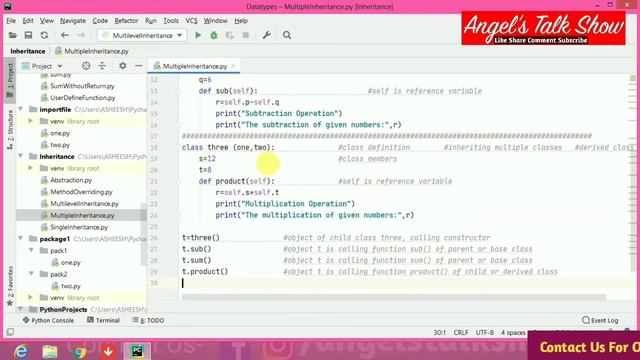The width and height of the screenshot is (640, 360).
Task: Click the Save All toolbar icon
Action: click(28, 36)
